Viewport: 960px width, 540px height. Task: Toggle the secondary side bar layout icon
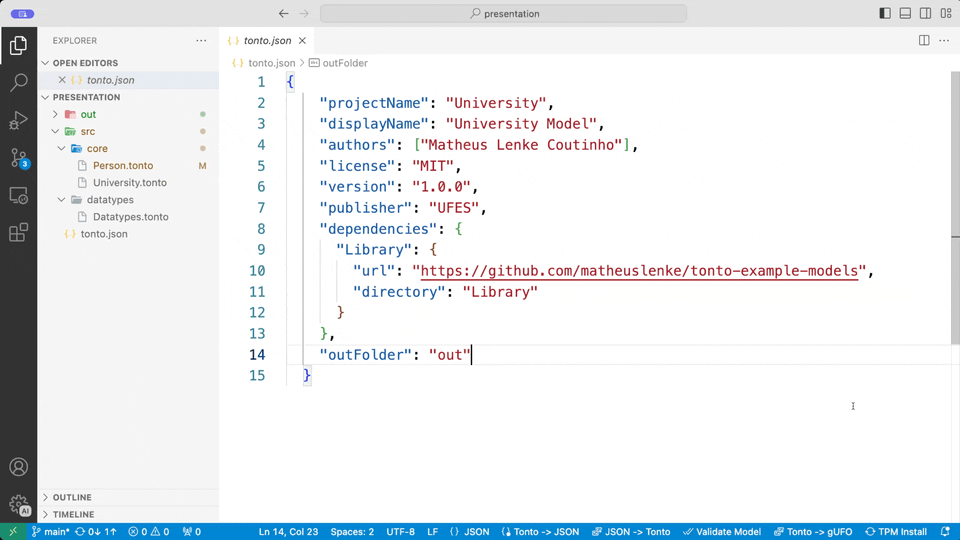coord(926,13)
